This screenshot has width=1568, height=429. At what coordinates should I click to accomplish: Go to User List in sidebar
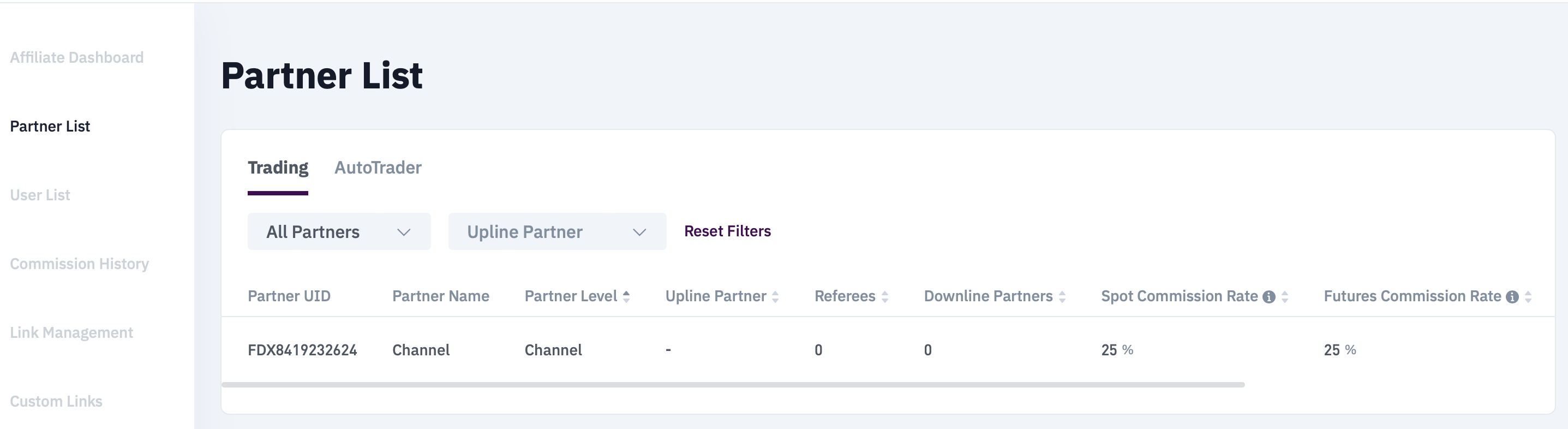pos(40,195)
